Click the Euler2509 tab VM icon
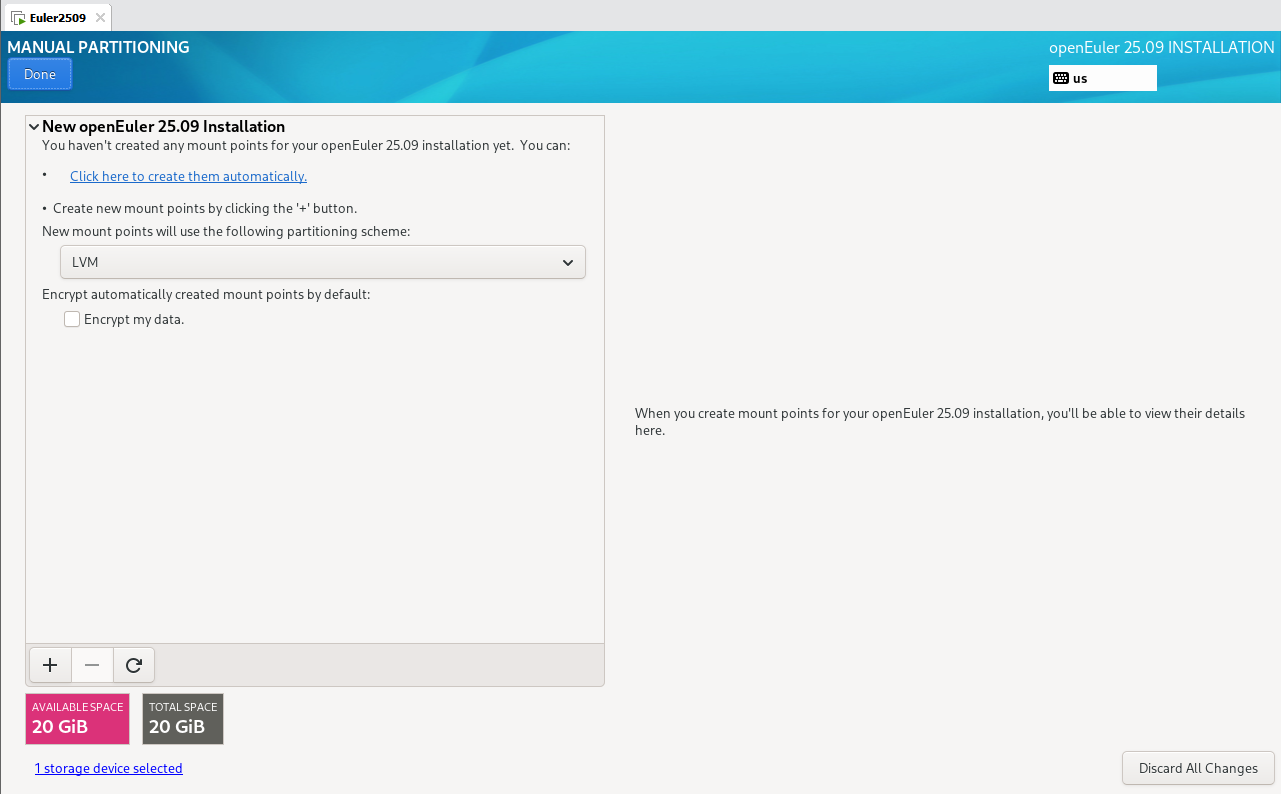 click(x=18, y=18)
